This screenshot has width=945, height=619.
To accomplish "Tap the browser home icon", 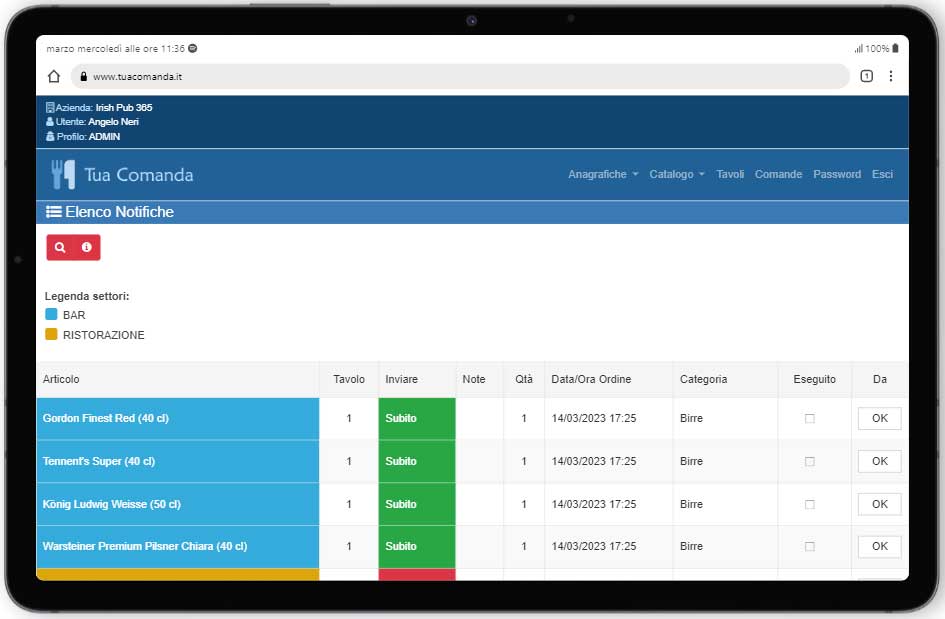I will pyautogui.click(x=54, y=77).
